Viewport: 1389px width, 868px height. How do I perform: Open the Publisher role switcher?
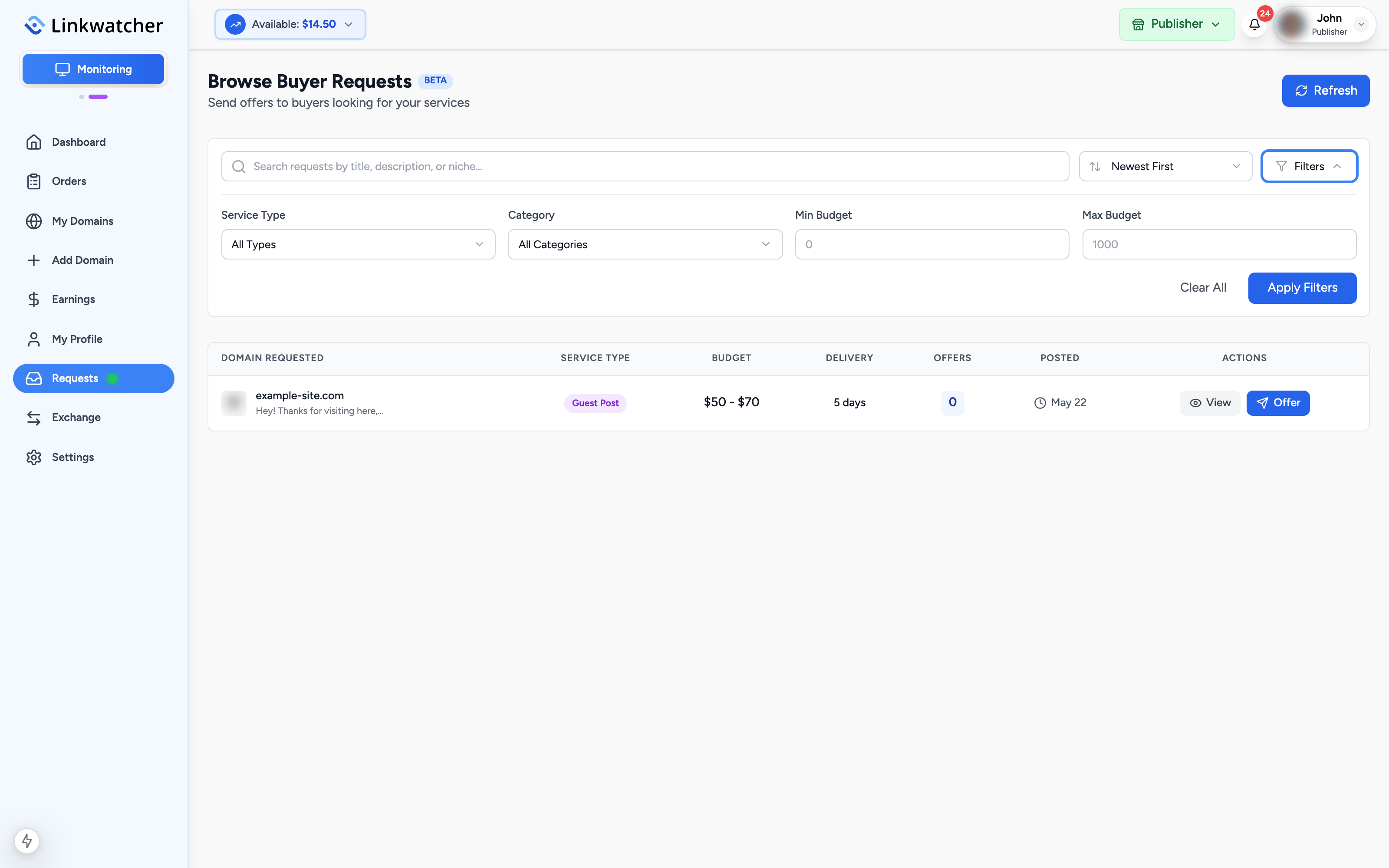pos(1177,24)
